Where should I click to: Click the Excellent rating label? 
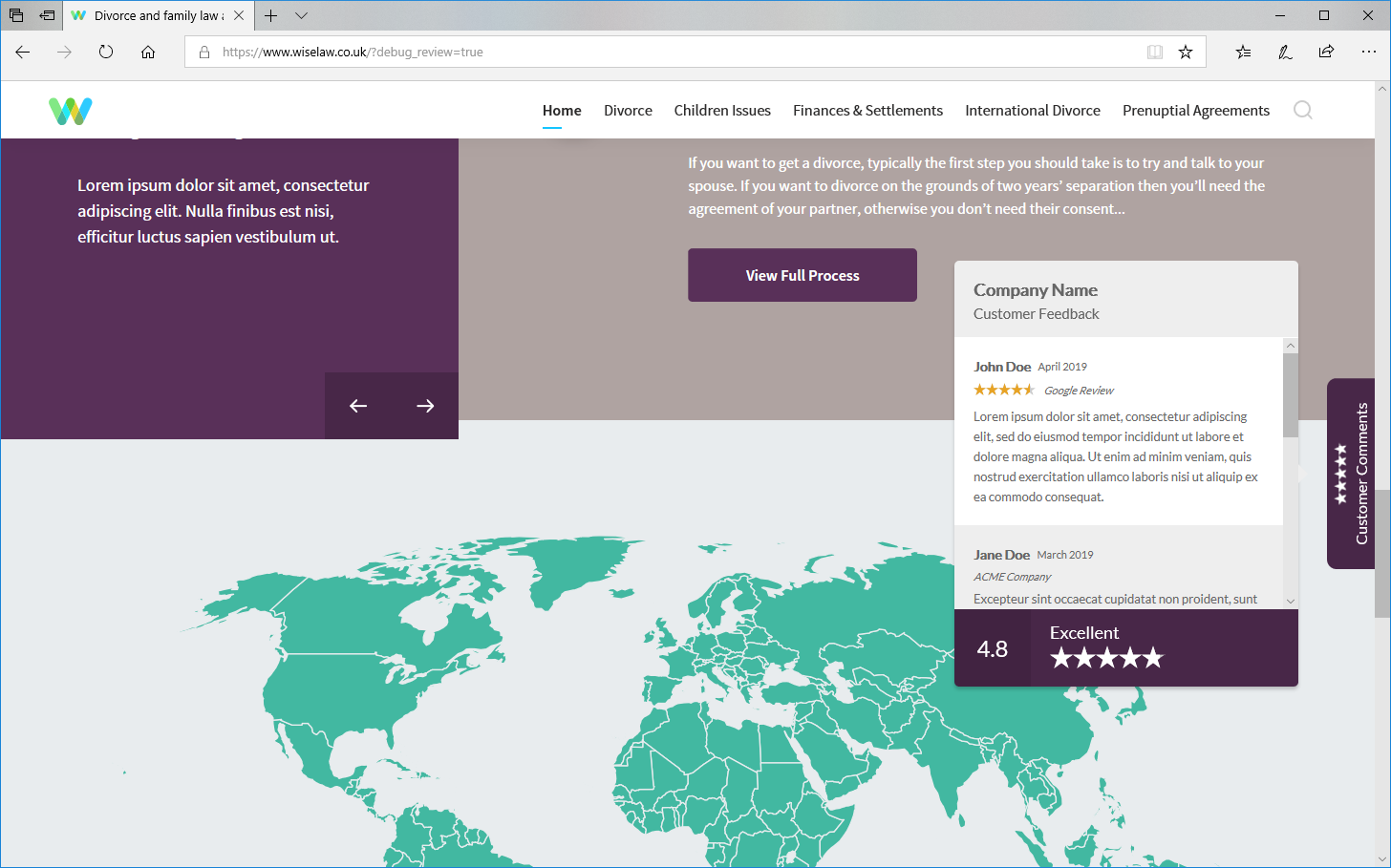1084,632
